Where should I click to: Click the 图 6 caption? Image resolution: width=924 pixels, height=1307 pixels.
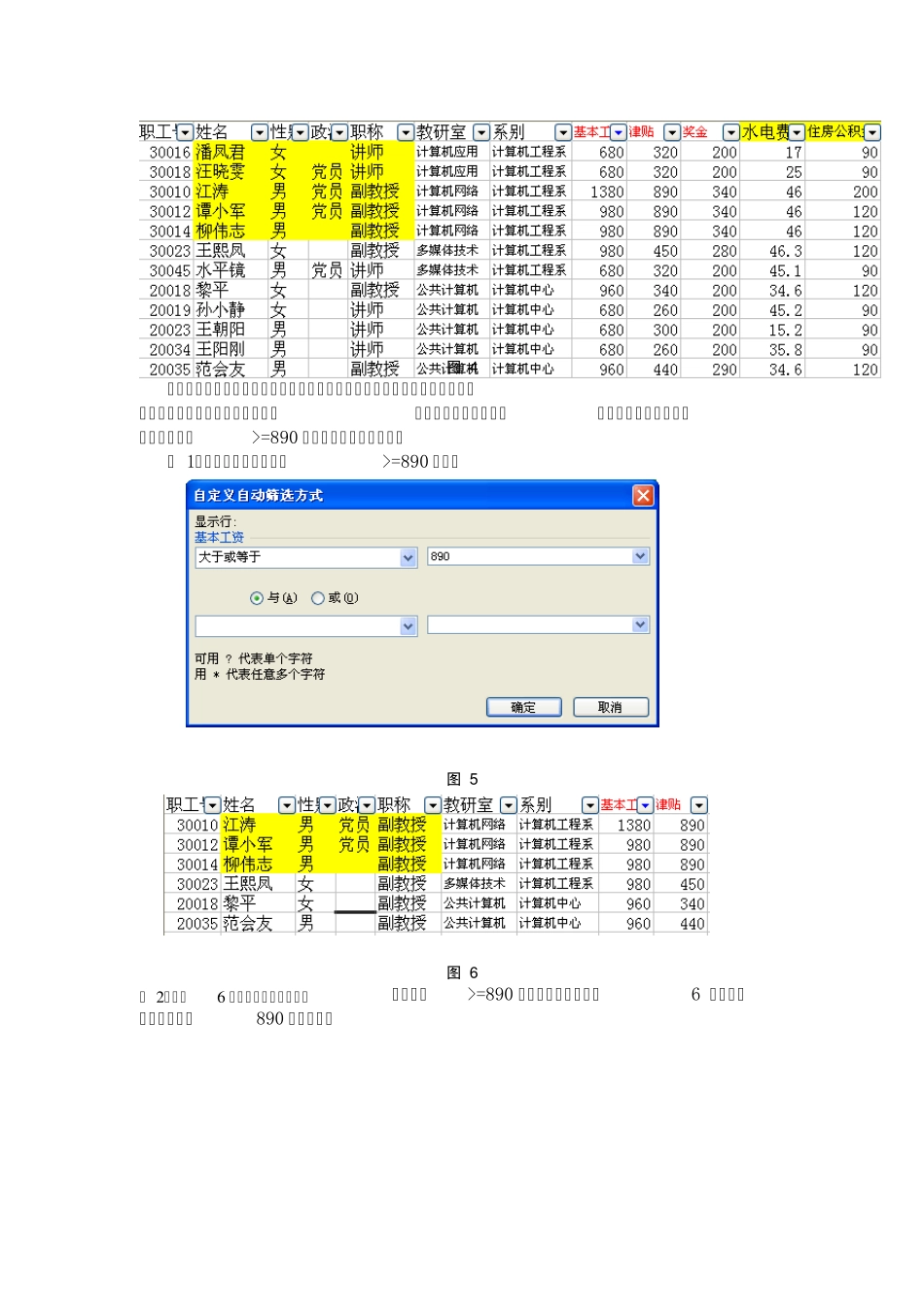pyautogui.click(x=462, y=972)
